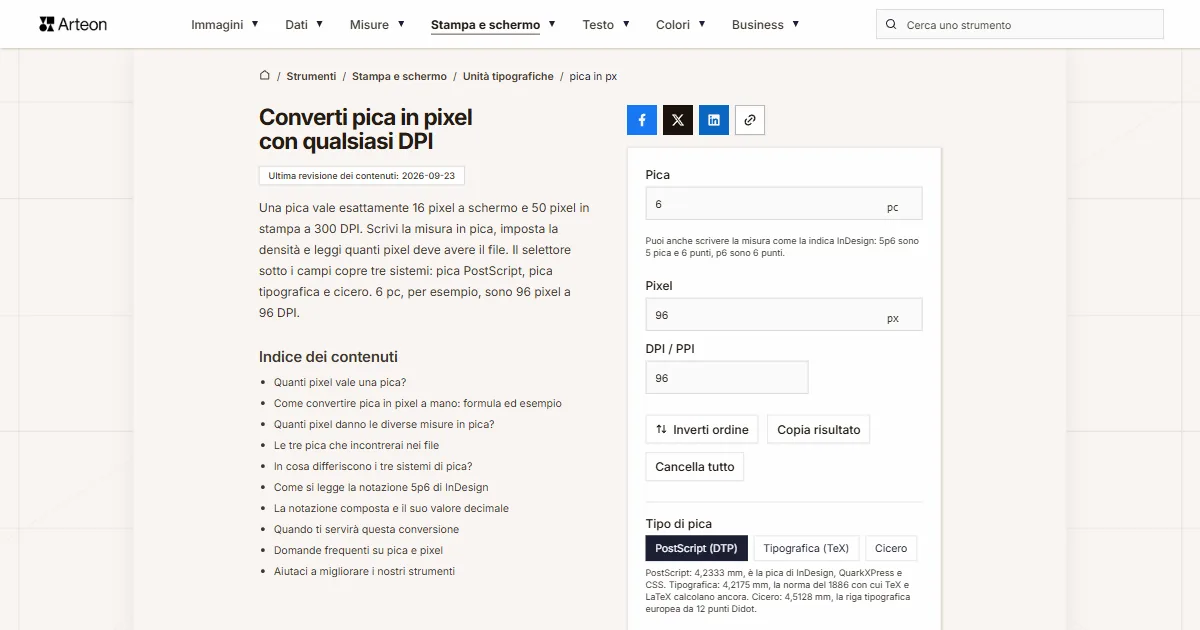Jump to Quanti pixel danno le diverse misure

(384, 424)
